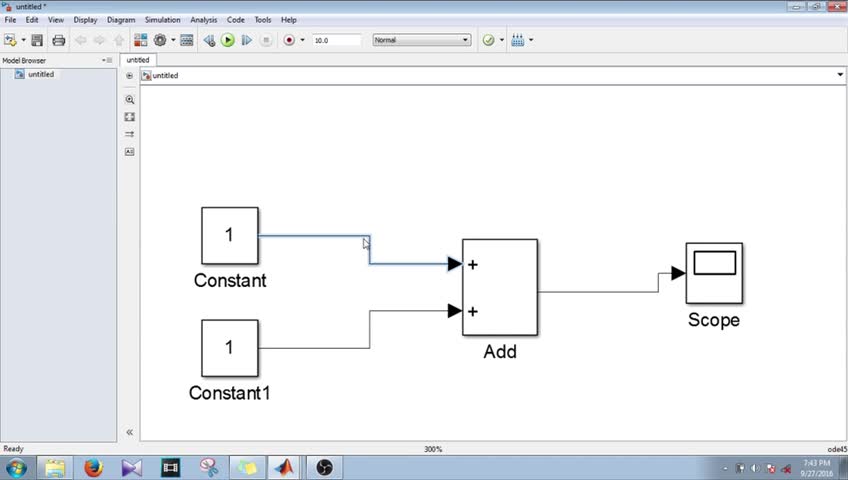Screen dimensions: 848x480
Task: Open the Code menu
Action: tap(235, 19)
